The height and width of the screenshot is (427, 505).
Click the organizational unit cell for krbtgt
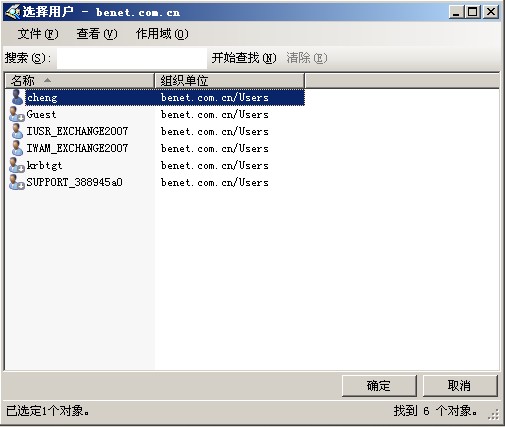point(215,165)
